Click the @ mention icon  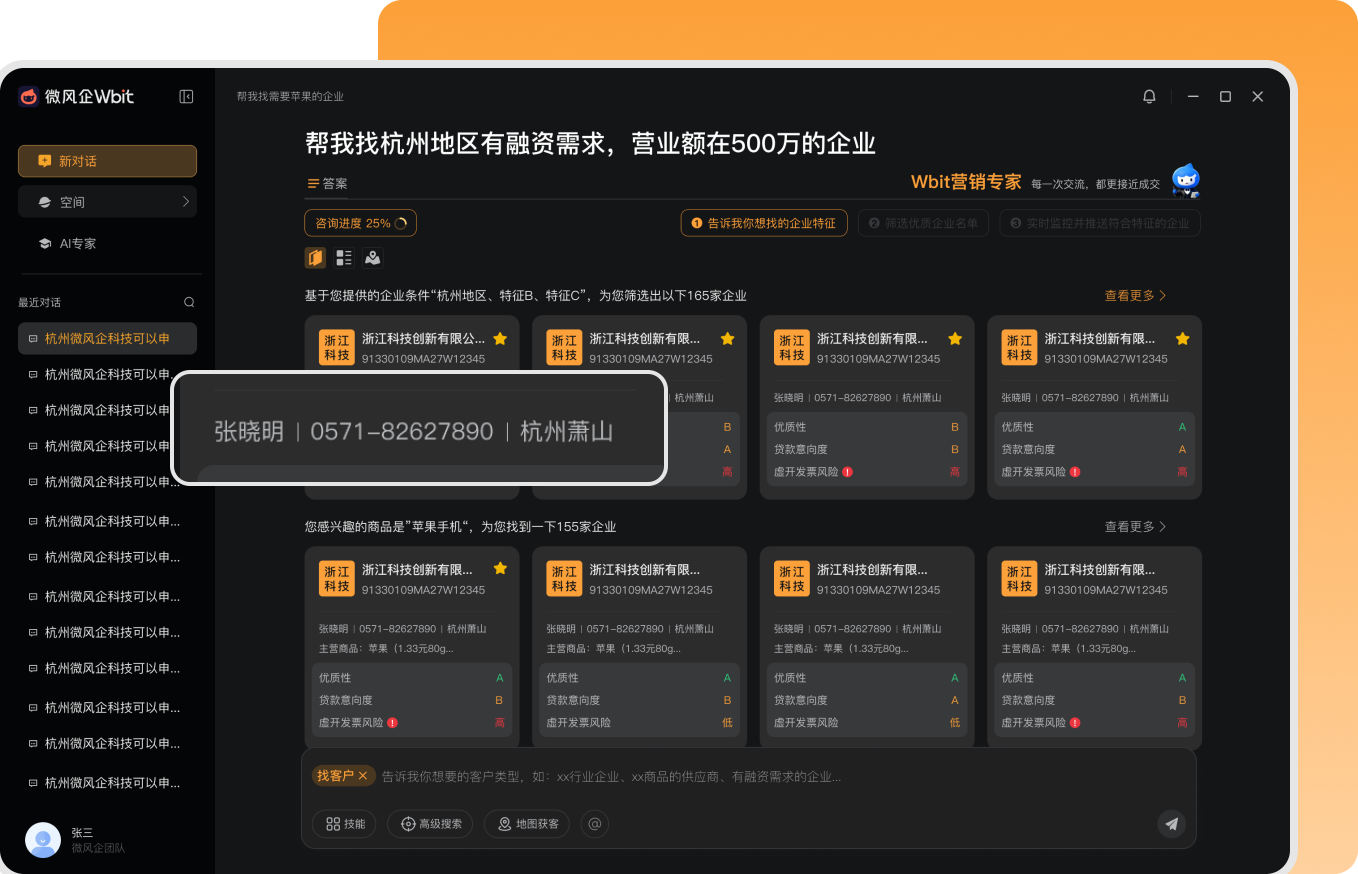594,824
